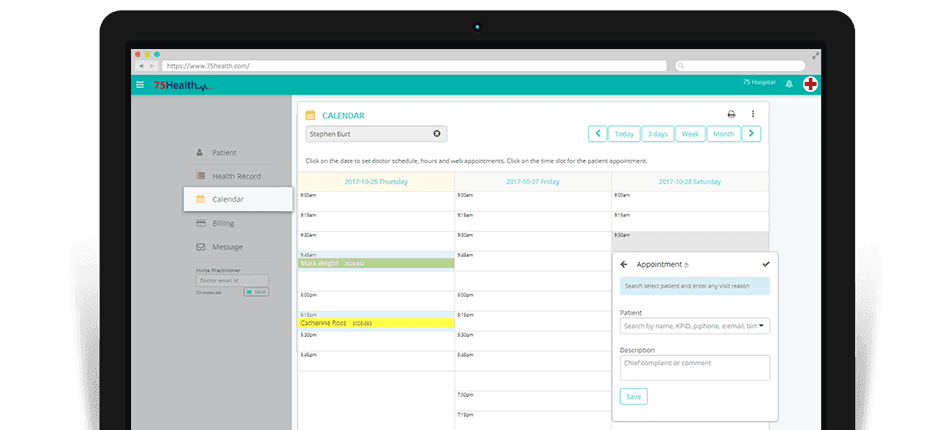Switch to Month view
Viewport: 951px width, 430px height.
724,134
